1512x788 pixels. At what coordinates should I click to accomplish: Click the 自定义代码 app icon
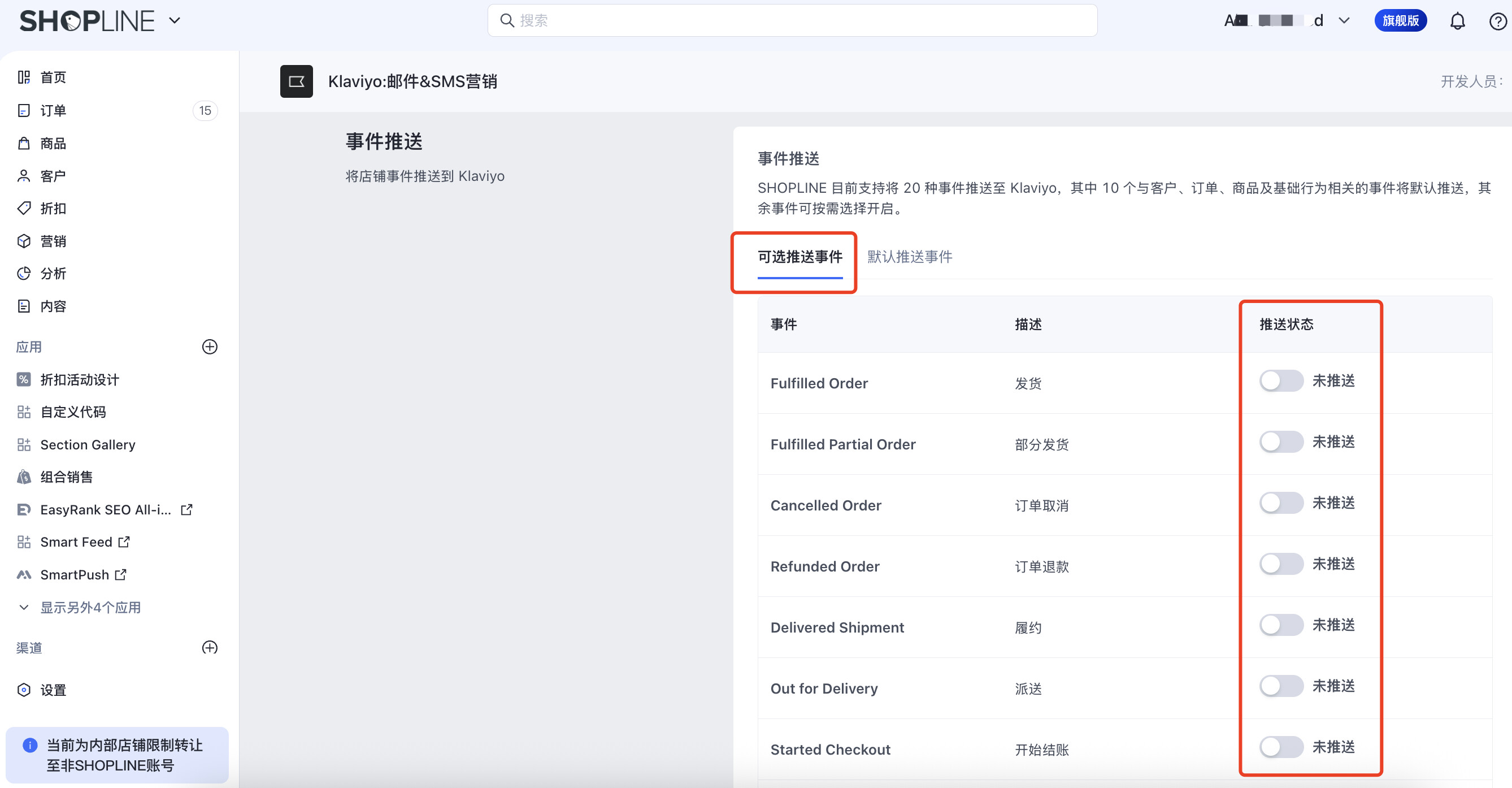[24, 412]
